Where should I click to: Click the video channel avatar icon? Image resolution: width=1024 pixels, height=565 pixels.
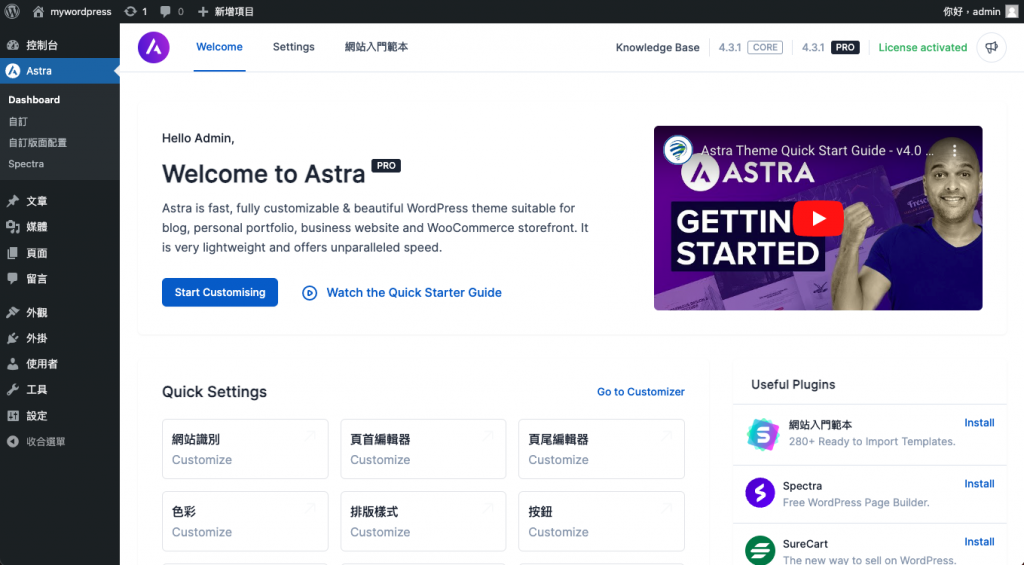(x=677, y=150)
